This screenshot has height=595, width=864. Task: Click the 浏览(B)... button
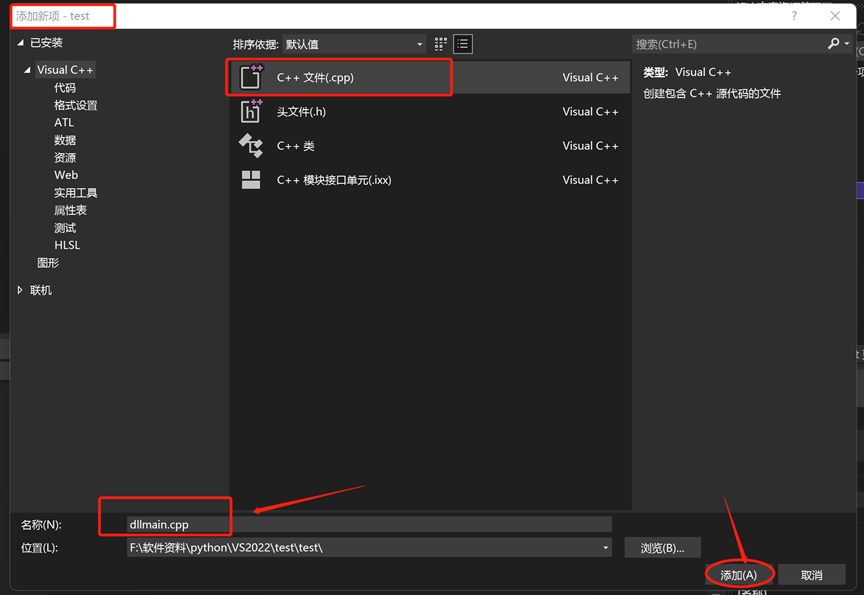[x=662, y=548]
